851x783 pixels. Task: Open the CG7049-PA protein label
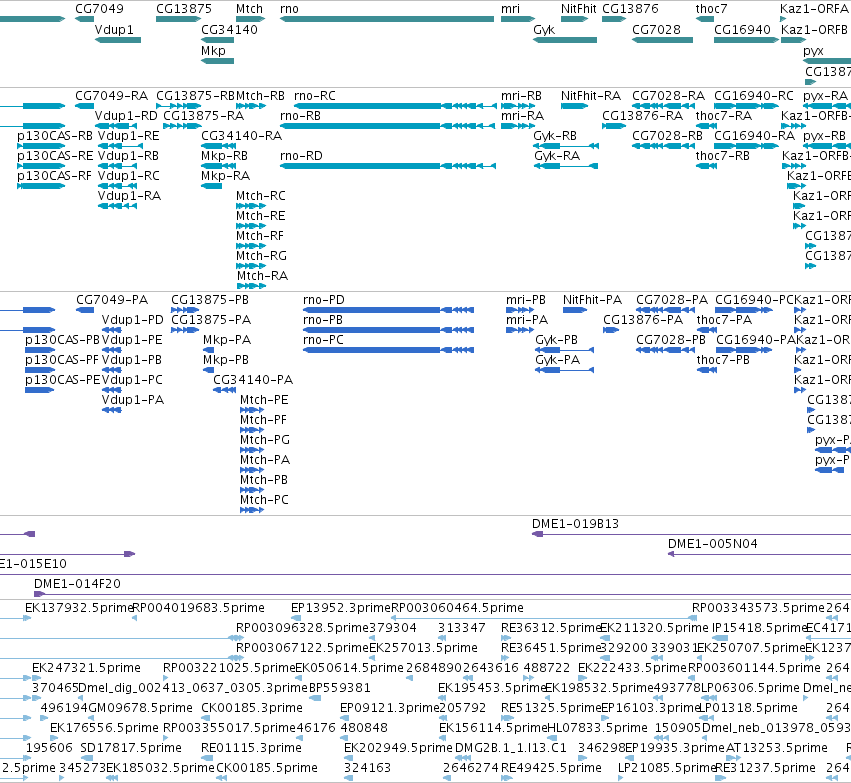click(x=112, y=300)
